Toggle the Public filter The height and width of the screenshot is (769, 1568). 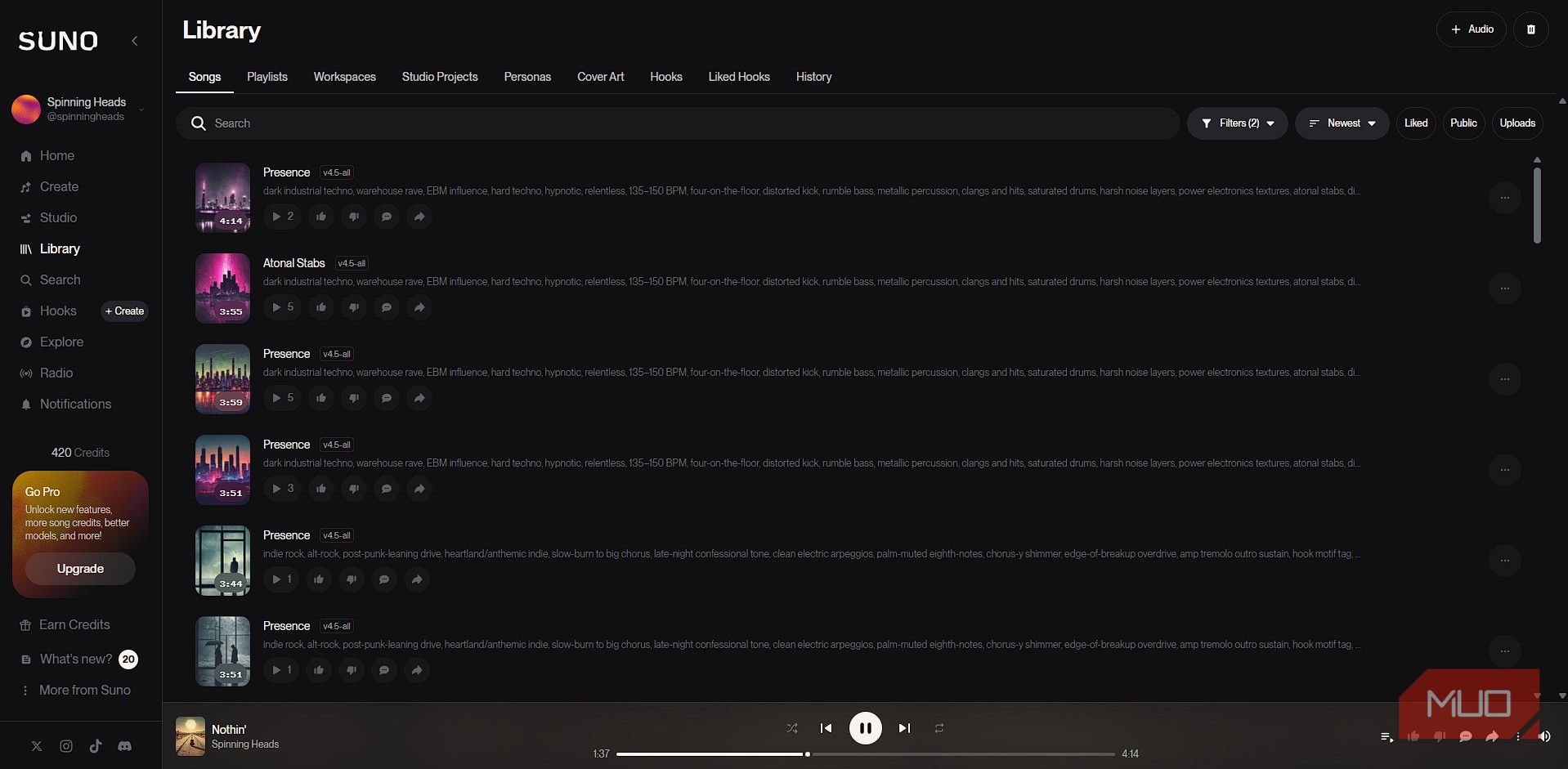tap(1463, 123)
